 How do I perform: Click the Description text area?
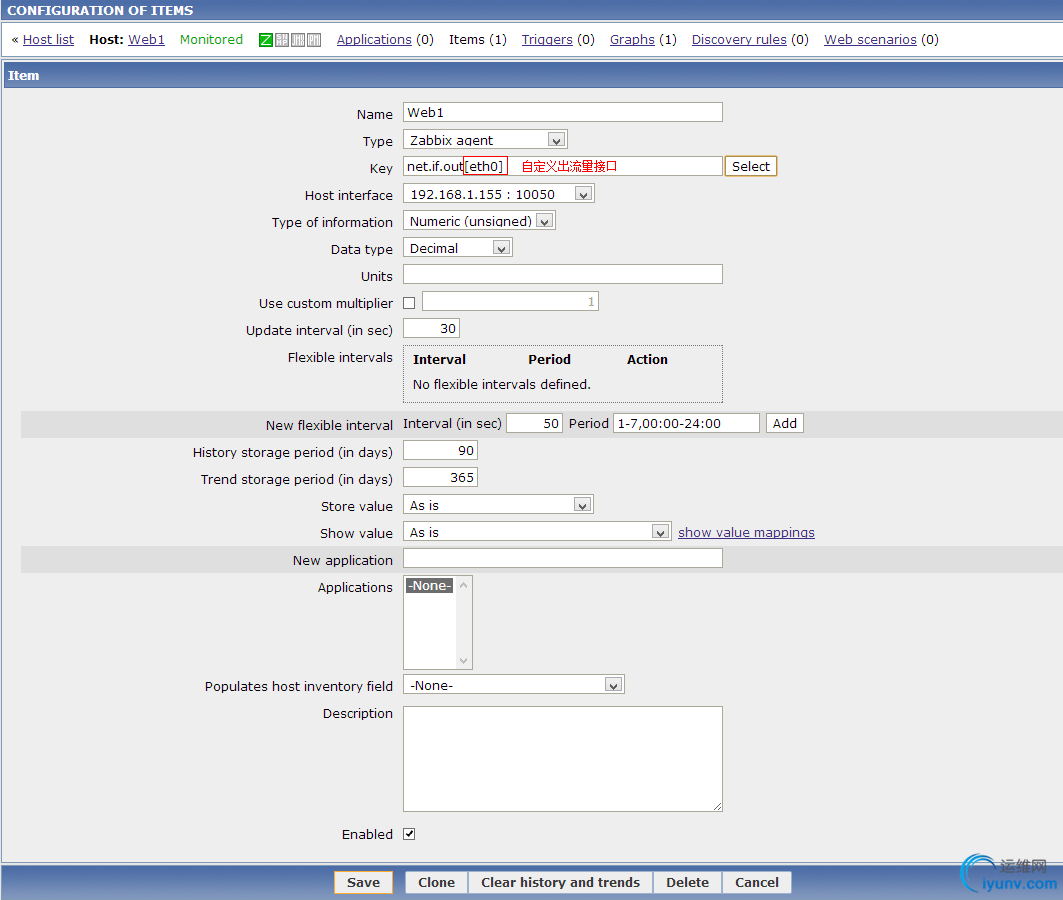click(563, 759)
